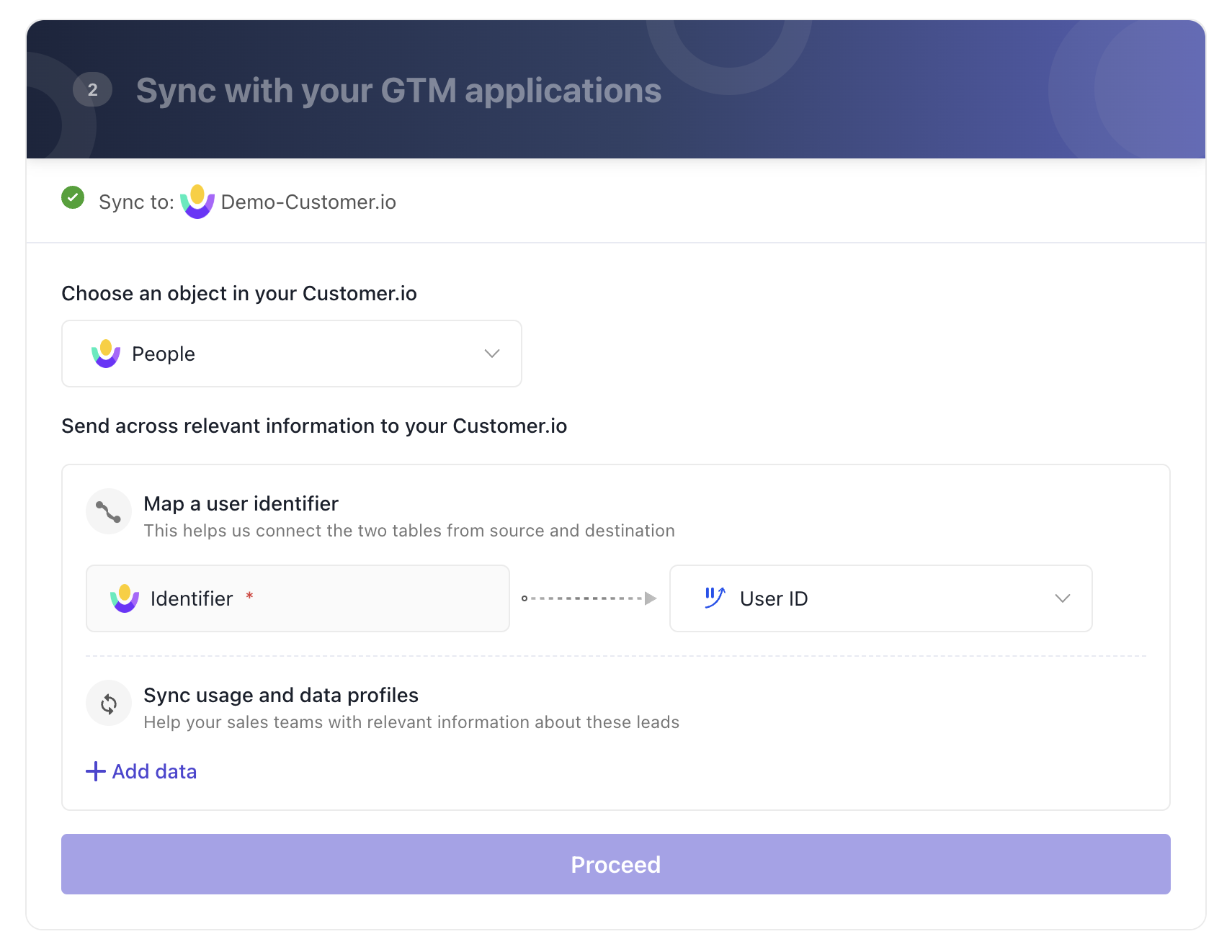Image resolution: width=1232 pixels, height=952 pixels.
Task: Click the Identifier field
Action: pos(298,598)
